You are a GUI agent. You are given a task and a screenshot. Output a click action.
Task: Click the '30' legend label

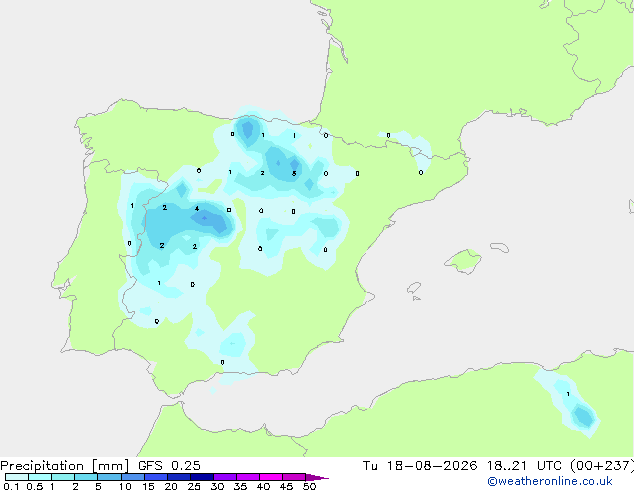217,486
